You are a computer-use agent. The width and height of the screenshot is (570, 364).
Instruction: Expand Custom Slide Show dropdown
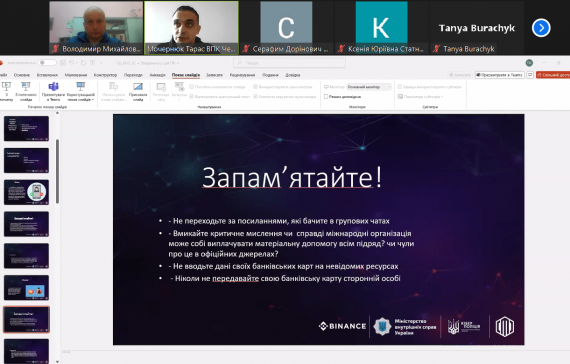coord(81,91)
